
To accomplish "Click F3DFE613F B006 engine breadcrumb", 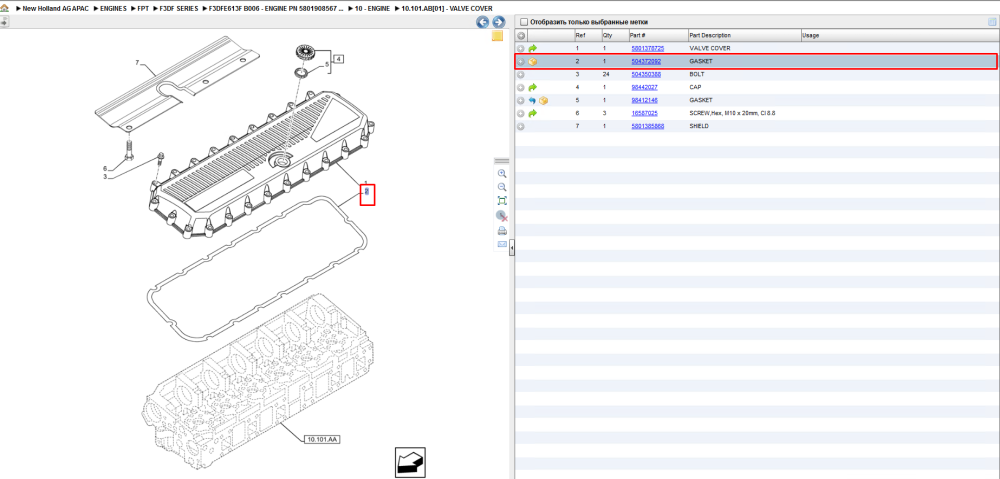I will 276,8.
